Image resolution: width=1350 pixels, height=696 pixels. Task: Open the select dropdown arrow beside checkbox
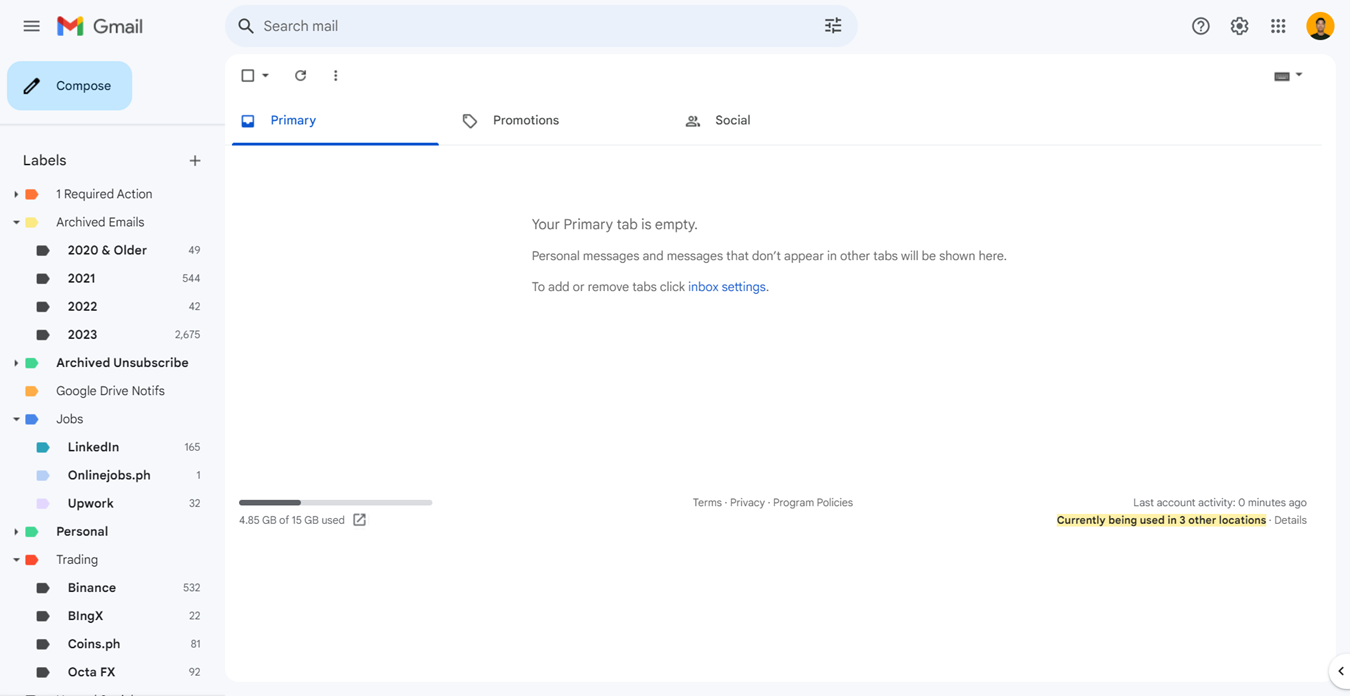266,76
